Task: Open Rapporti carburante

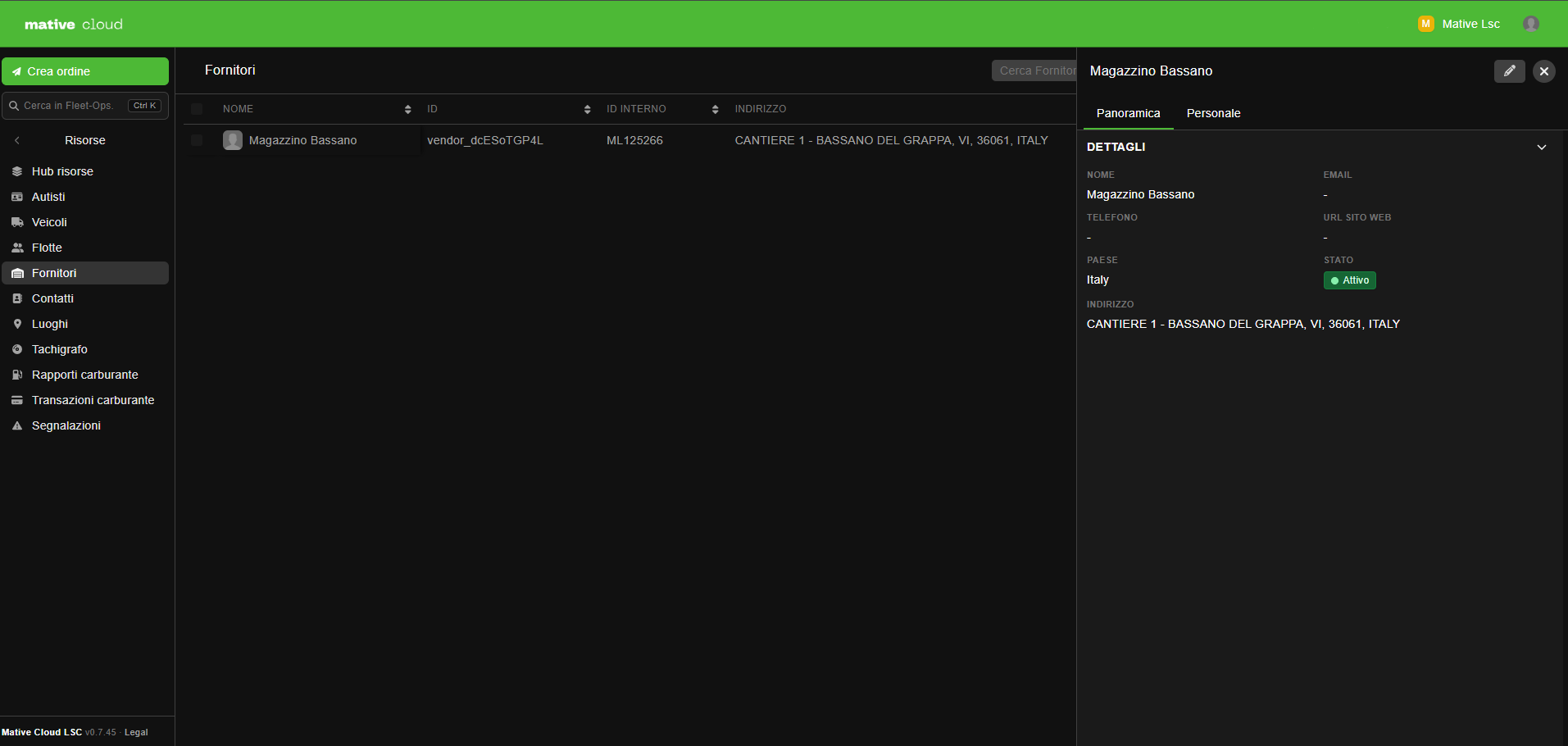Action: pyautogui.click(x=85, y=375)
